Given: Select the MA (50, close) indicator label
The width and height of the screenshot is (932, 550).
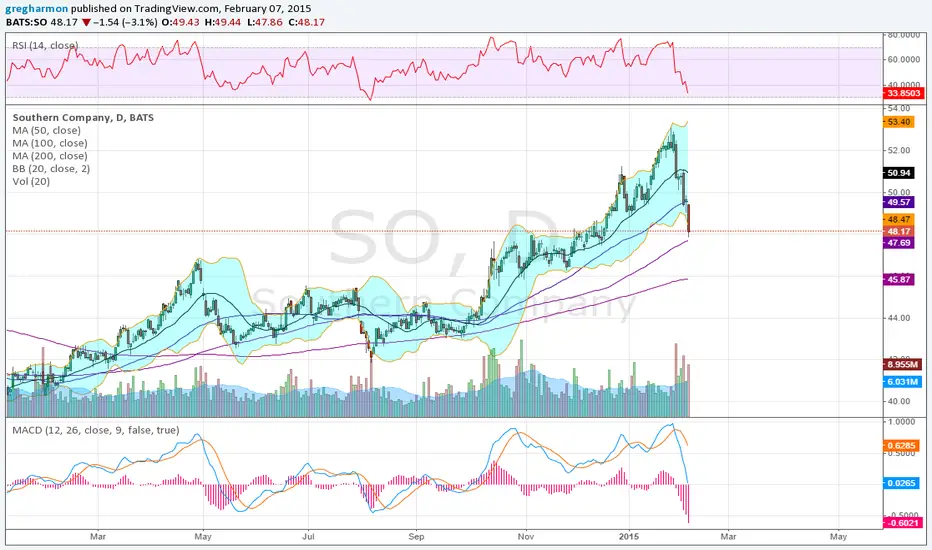Looking at the screenshot, I should [x=46, y=131].
